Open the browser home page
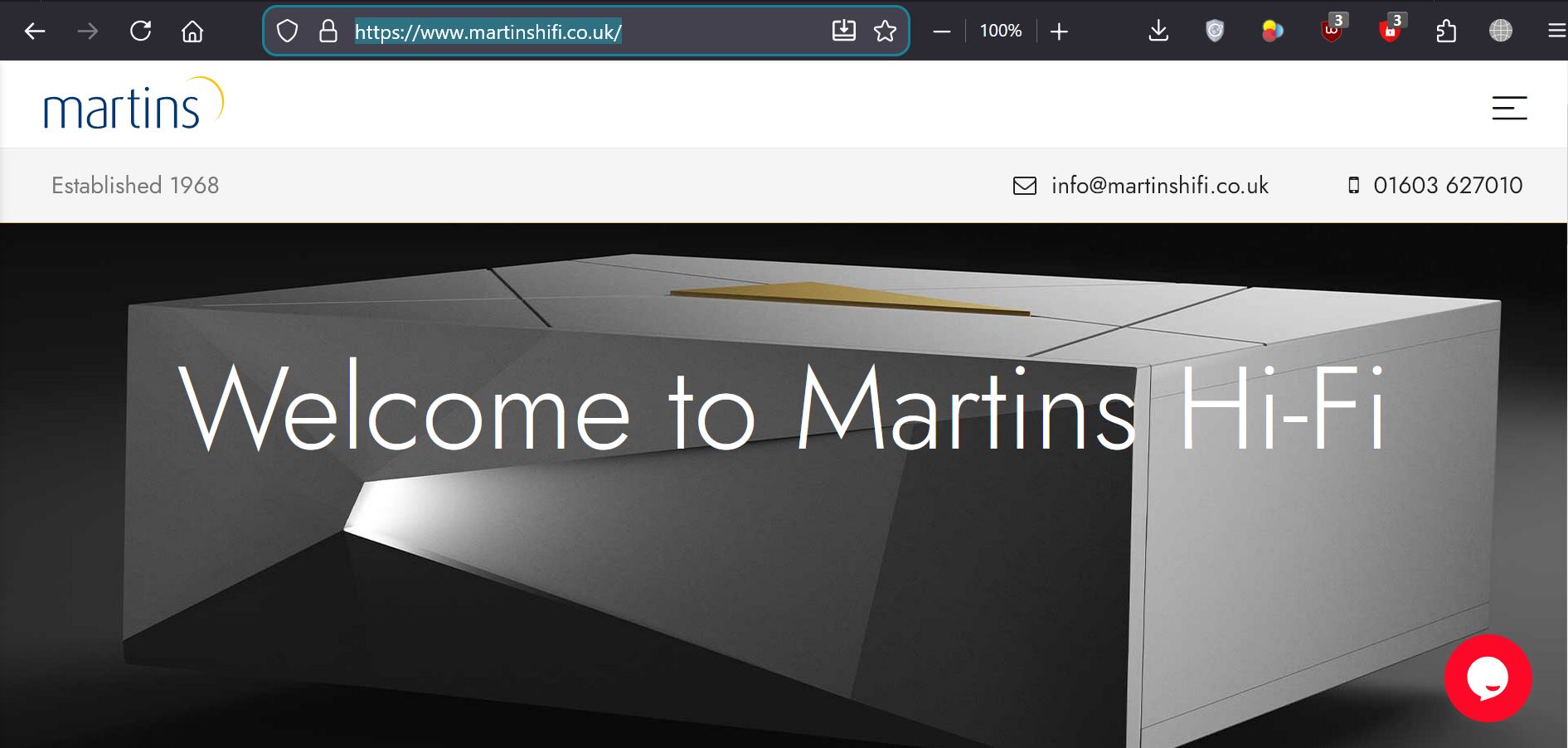The image size is (1568, 748). tap(192, 32)
